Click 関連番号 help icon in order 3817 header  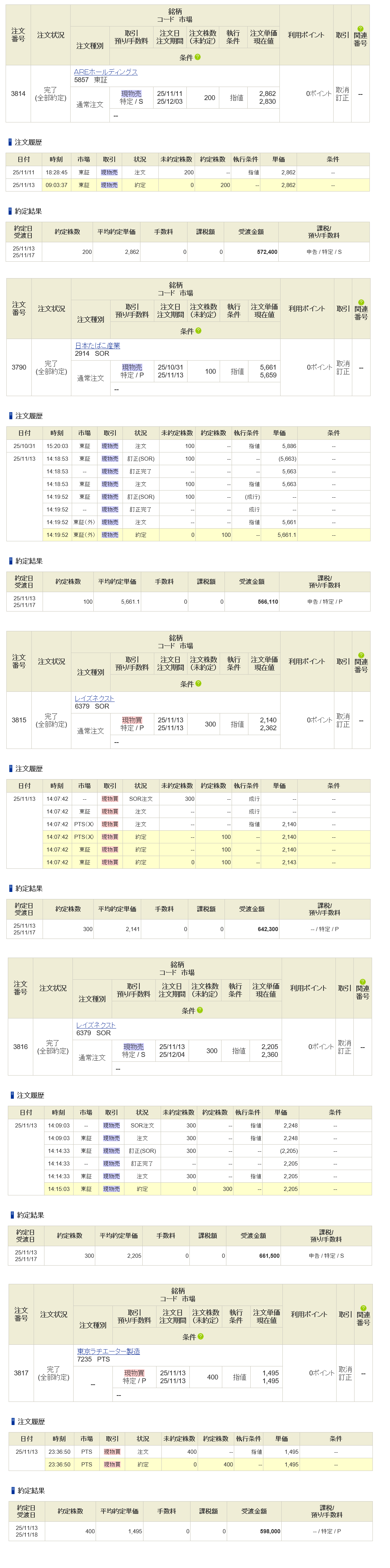[x=363, y=1307]
